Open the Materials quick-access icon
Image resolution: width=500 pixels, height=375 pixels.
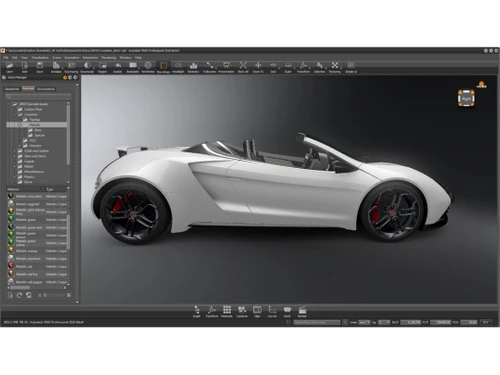point(227,311)
